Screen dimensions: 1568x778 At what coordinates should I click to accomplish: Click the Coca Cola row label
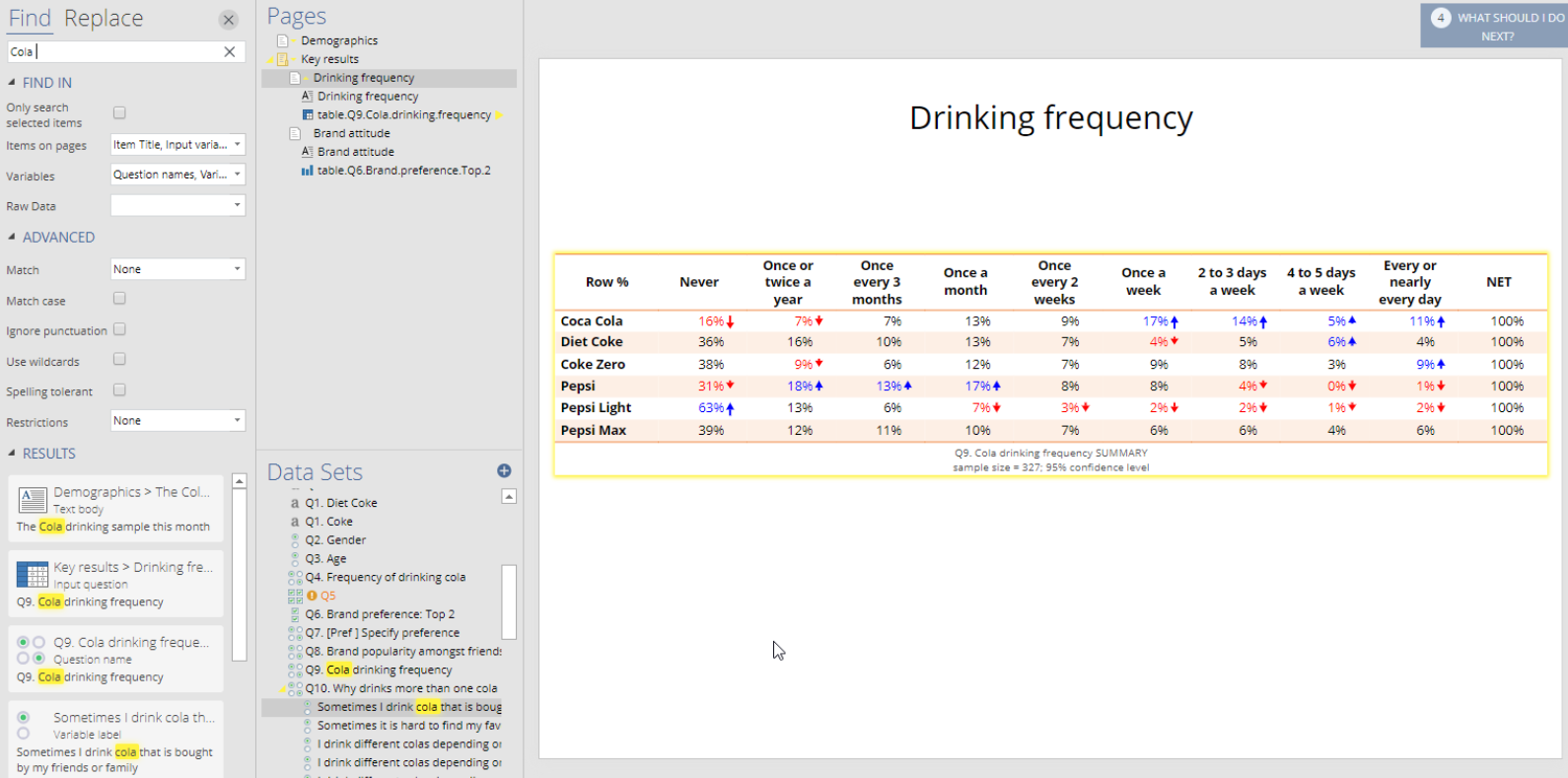(592, 321)
